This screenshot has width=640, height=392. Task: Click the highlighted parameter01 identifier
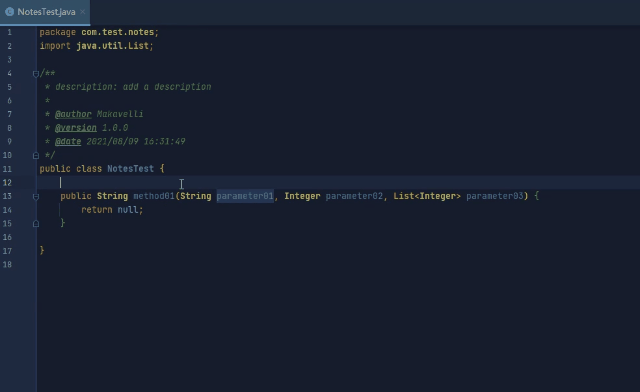(245, 196)
